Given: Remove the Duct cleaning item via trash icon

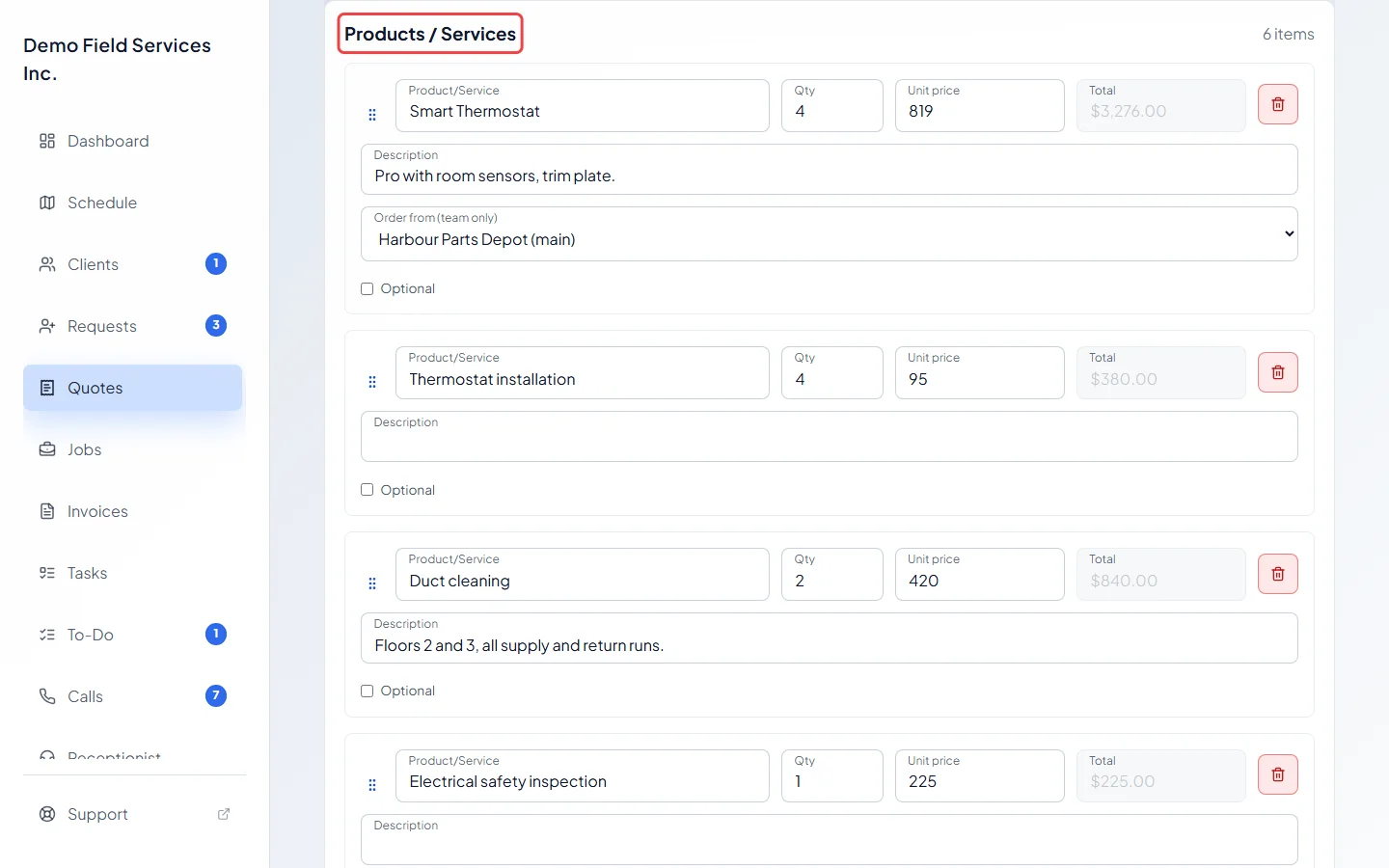Looking at the screenshot, I should pos(1277,574).
